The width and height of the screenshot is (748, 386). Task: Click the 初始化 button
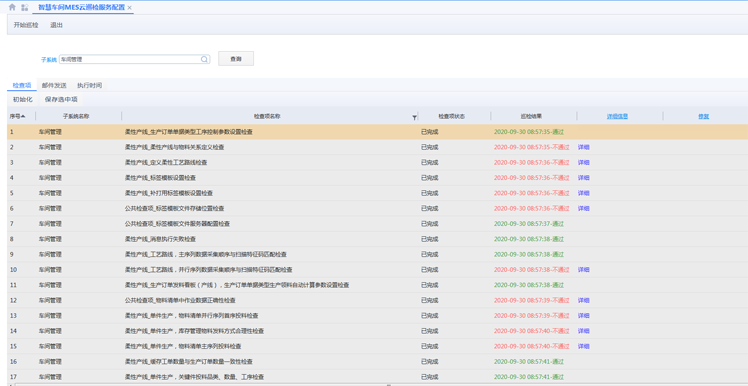coord(22,99)
